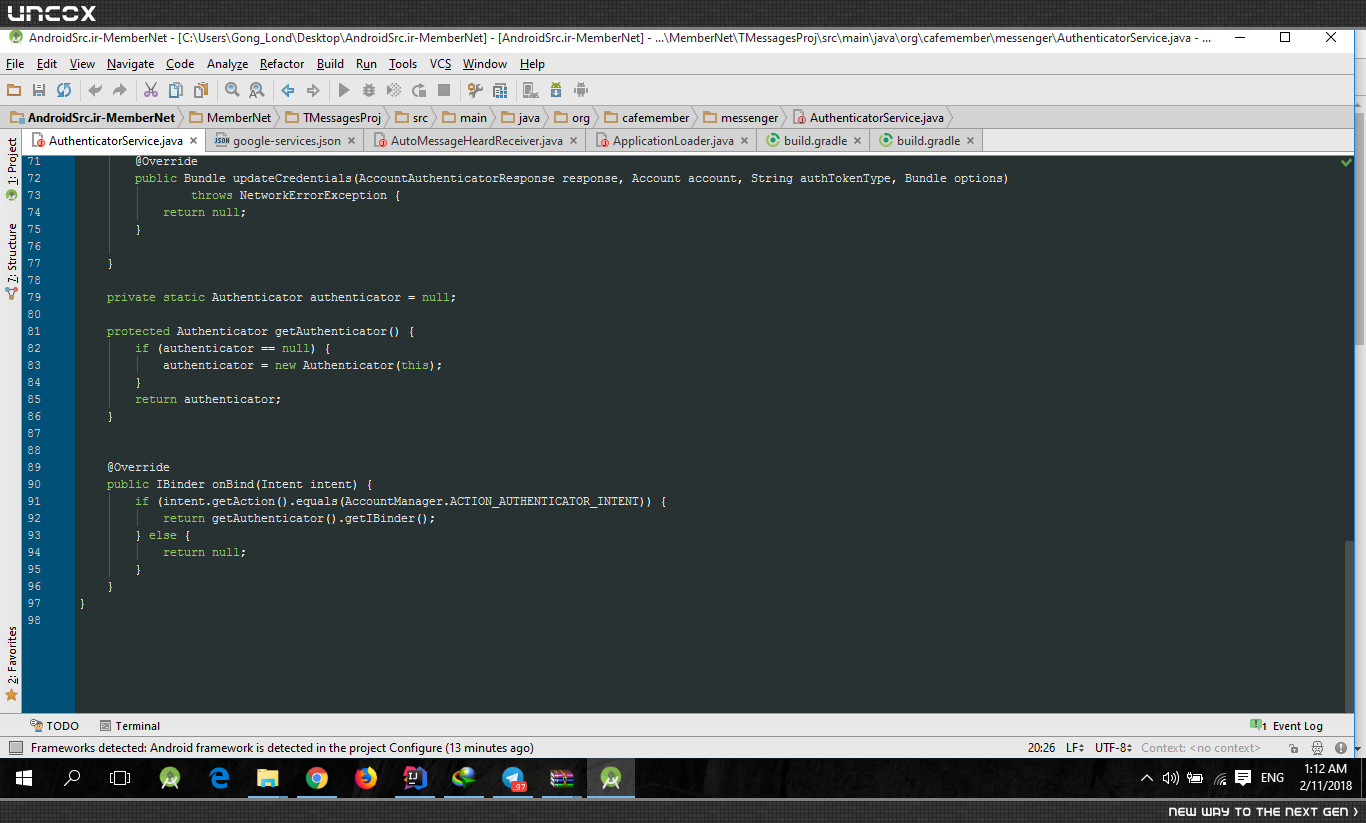Click the editor vertical scrollbar thumb
The width and height of the screenshot is (1366, 823).
click(x=1351, y=625)
